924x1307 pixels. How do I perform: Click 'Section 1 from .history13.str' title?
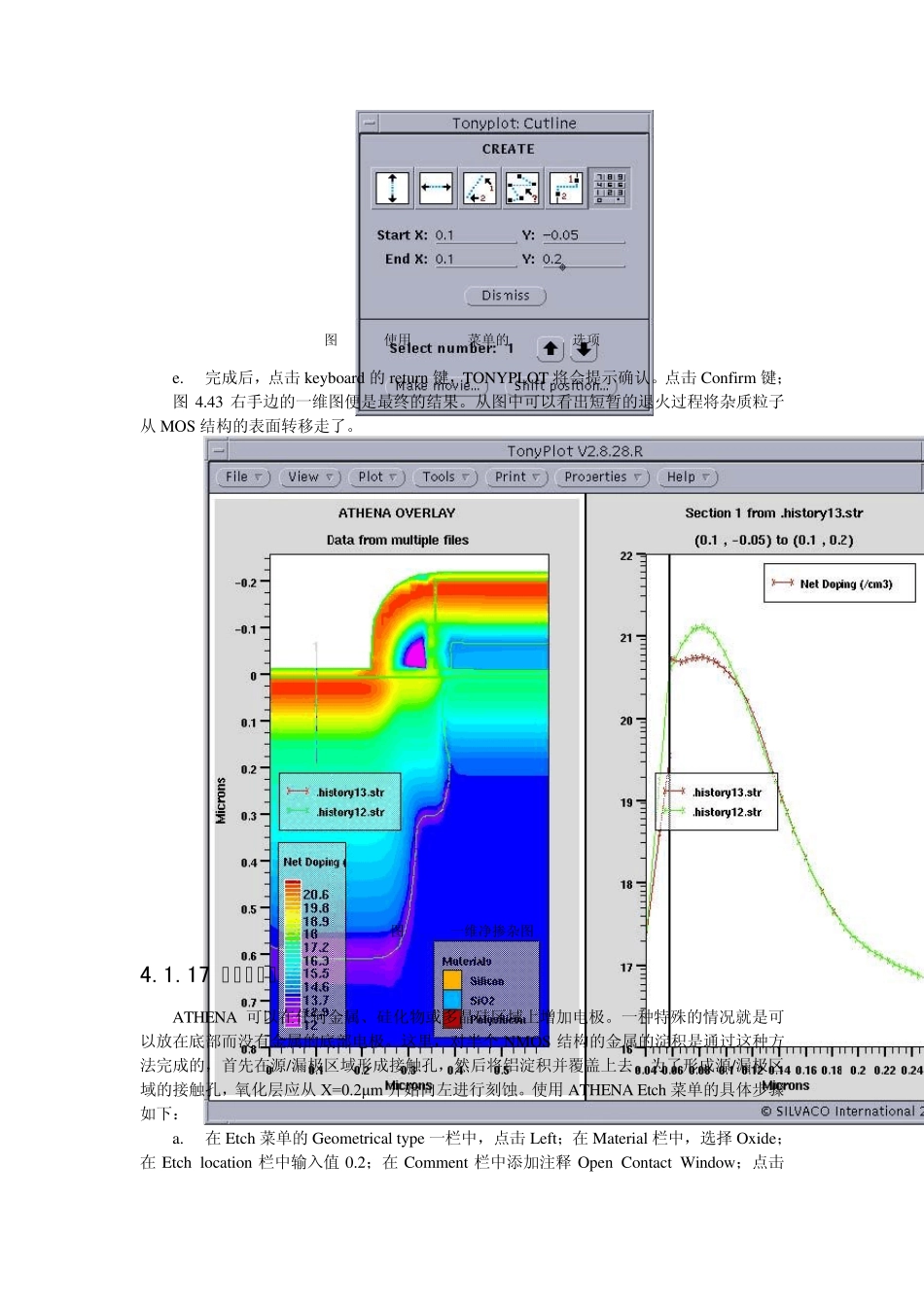point(773,513)
